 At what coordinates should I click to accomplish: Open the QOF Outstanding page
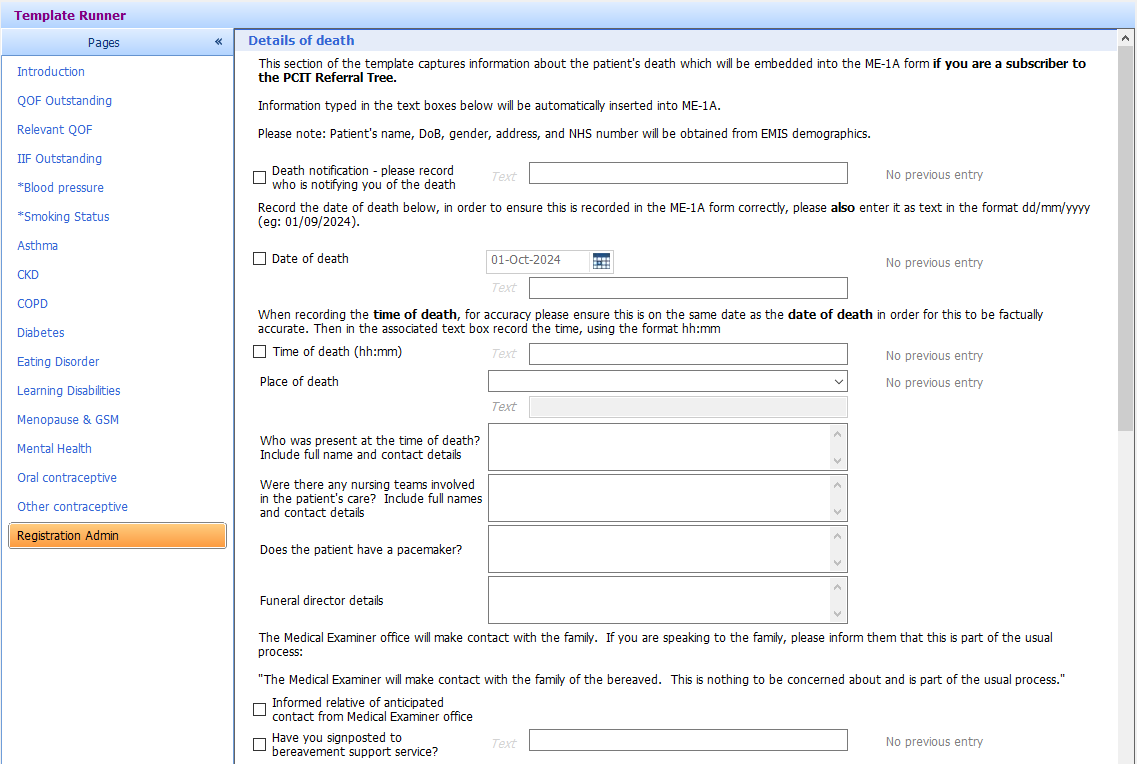pyautogui.click(x=65, y=101)
